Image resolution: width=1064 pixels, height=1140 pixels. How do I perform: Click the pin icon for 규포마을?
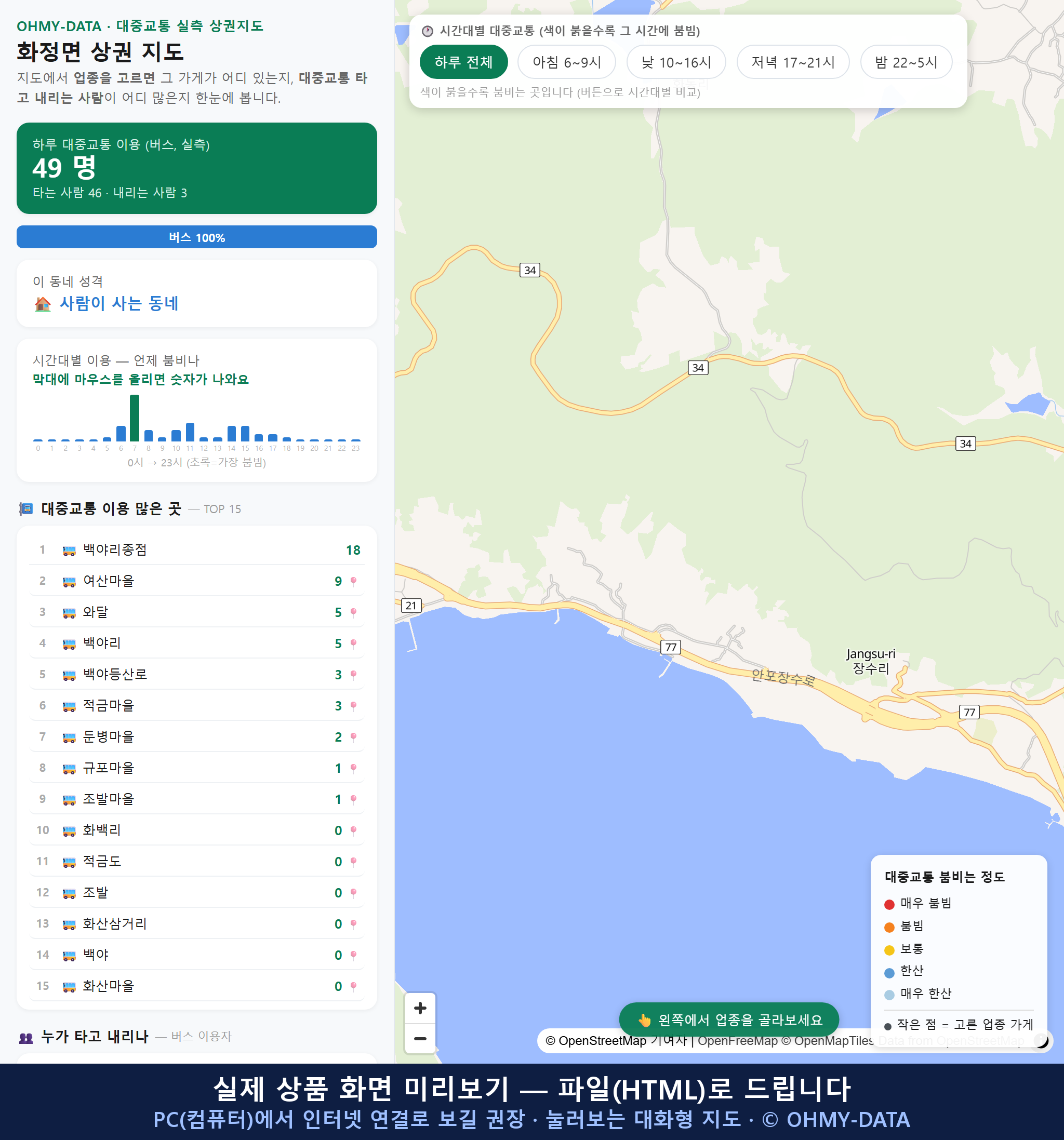[353, 769]
